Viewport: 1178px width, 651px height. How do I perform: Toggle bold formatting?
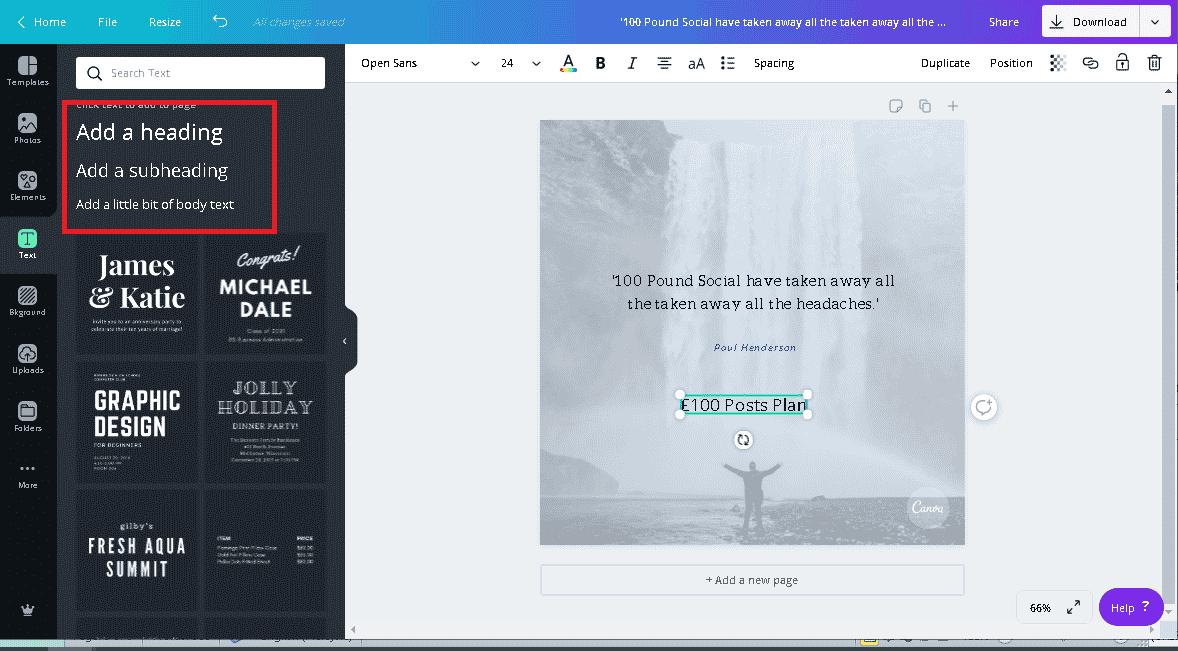[600, 63]
